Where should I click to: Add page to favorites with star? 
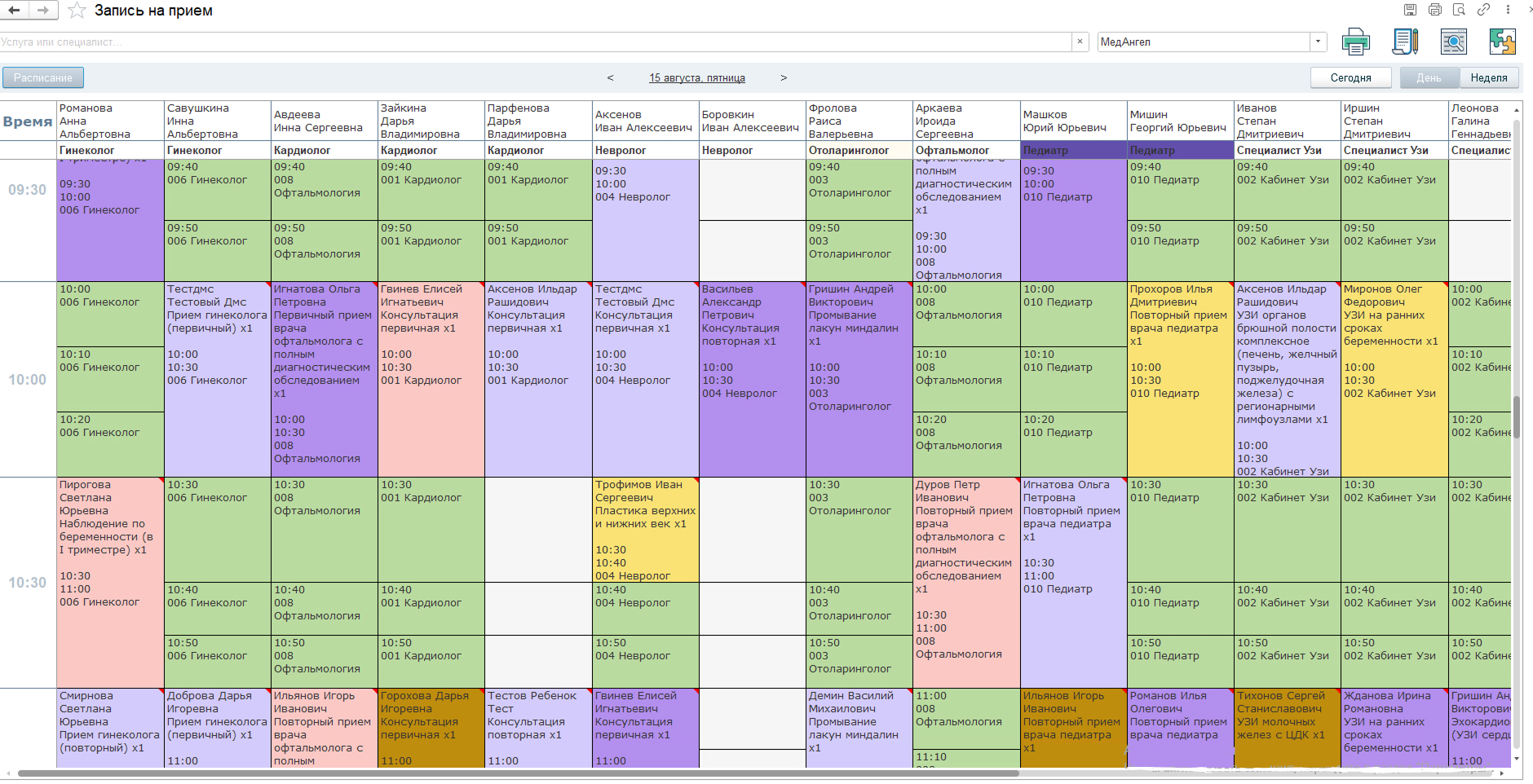[x=77, y=11]
